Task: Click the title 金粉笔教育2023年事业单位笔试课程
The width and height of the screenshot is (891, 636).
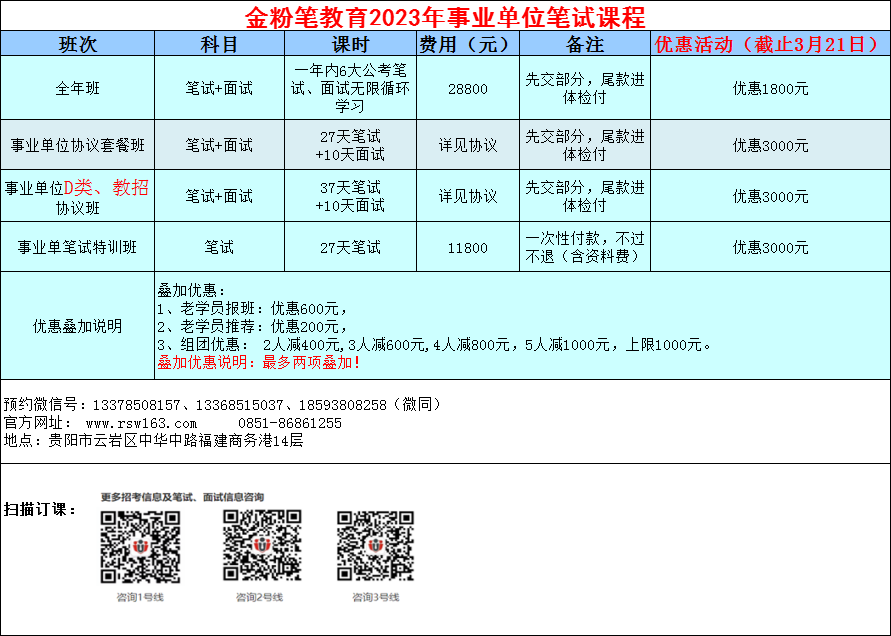Action: [x=445, y=16]
